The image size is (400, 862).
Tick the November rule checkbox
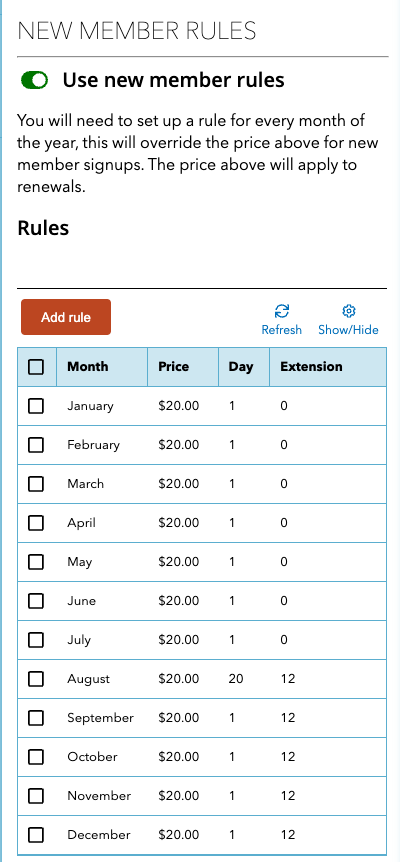36,796
